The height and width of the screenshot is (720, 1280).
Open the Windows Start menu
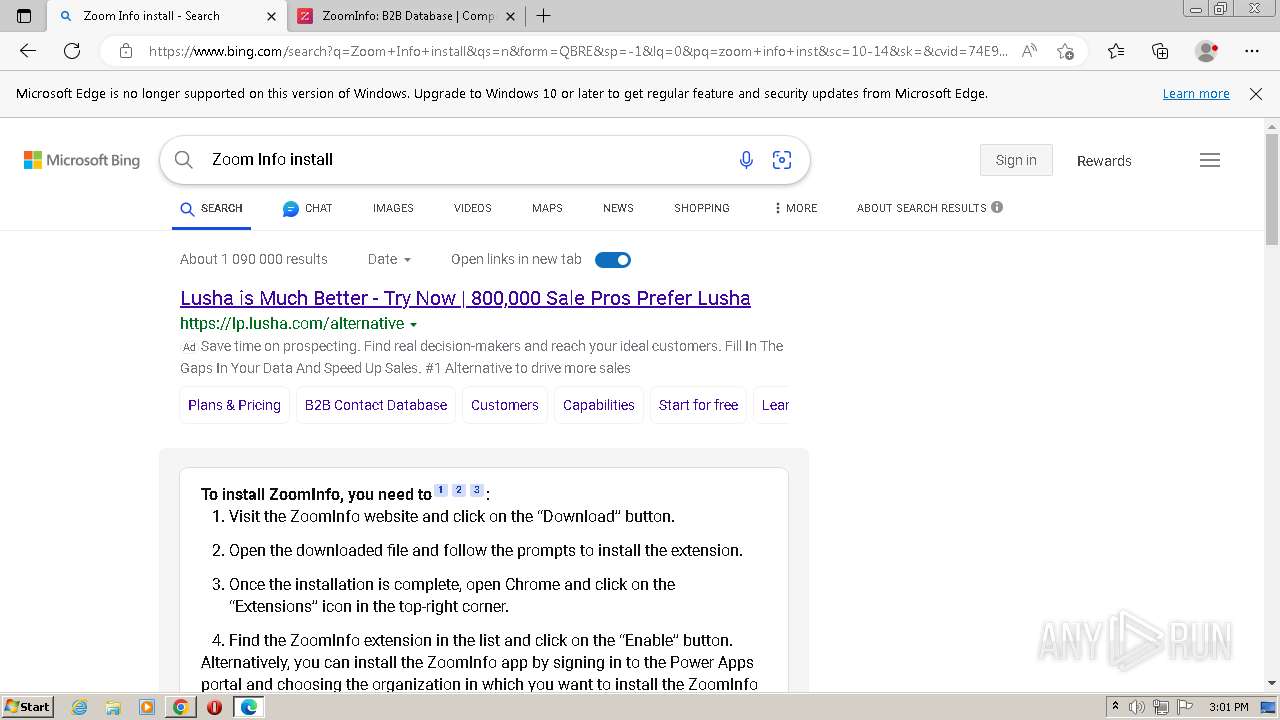click(27, 707)
